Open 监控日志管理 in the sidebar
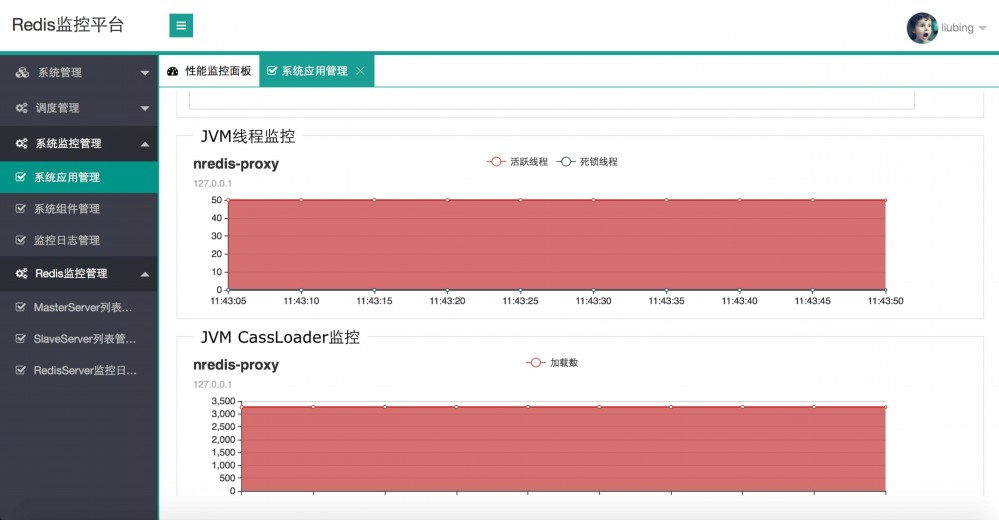The width and height of the screenshot is (999, 520). 79,240
